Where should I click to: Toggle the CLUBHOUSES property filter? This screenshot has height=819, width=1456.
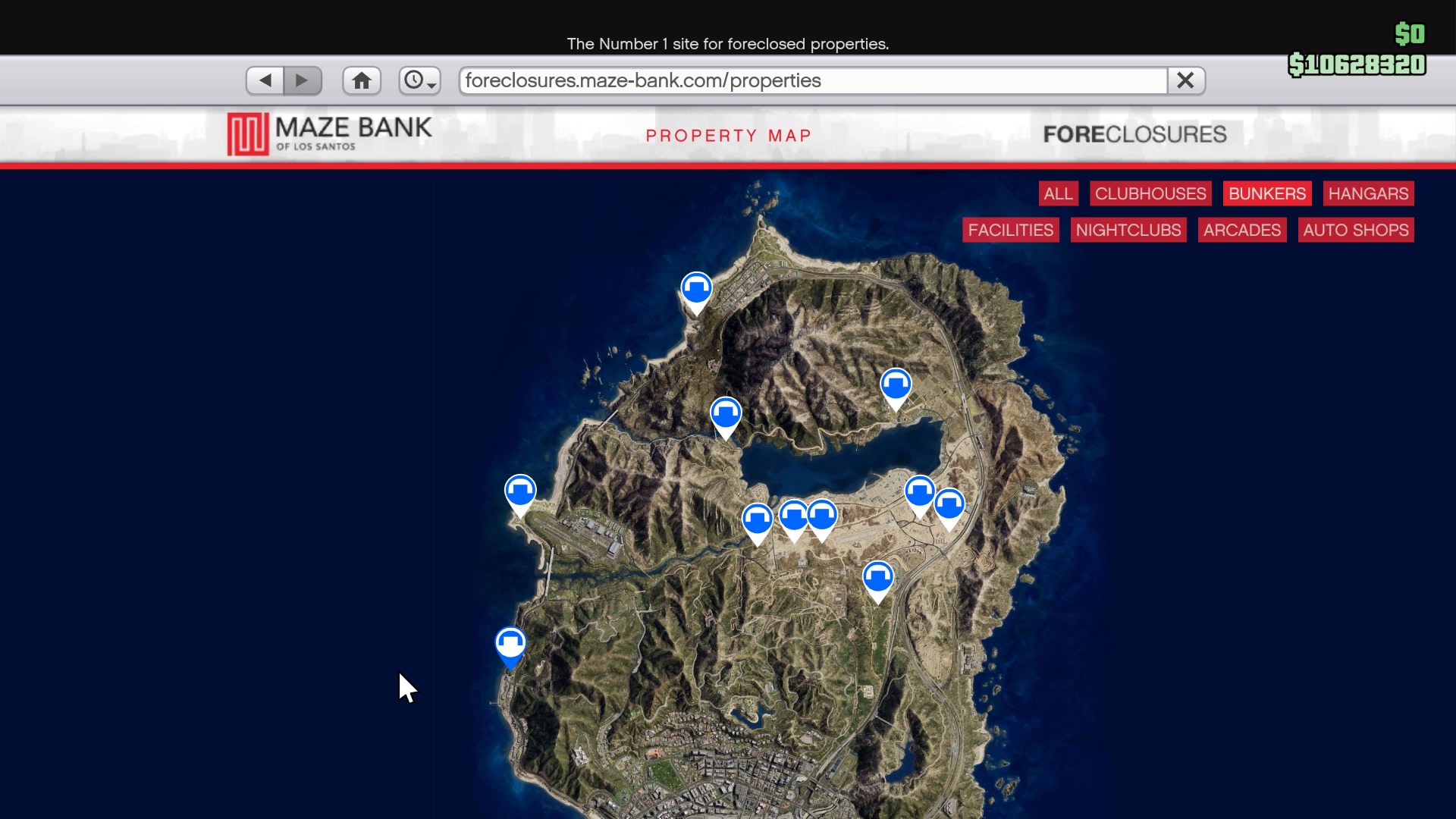point(1150,193)
